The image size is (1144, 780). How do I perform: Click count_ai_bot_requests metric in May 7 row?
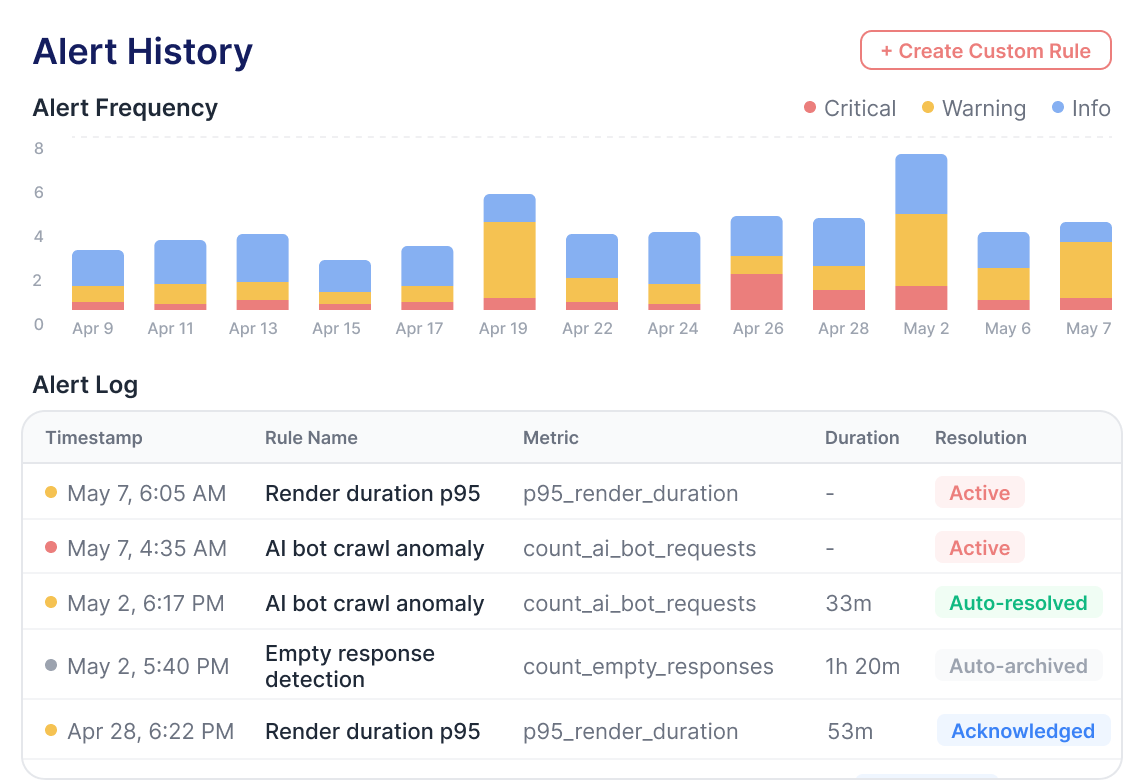click(639, 548)
